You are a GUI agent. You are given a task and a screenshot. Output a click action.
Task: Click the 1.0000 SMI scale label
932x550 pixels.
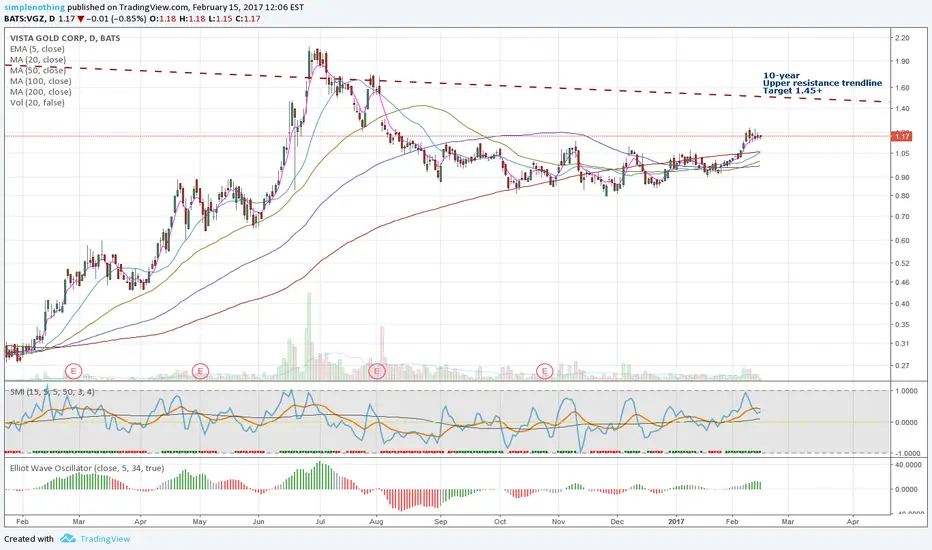pyautogui.click(x=906, y=391)
